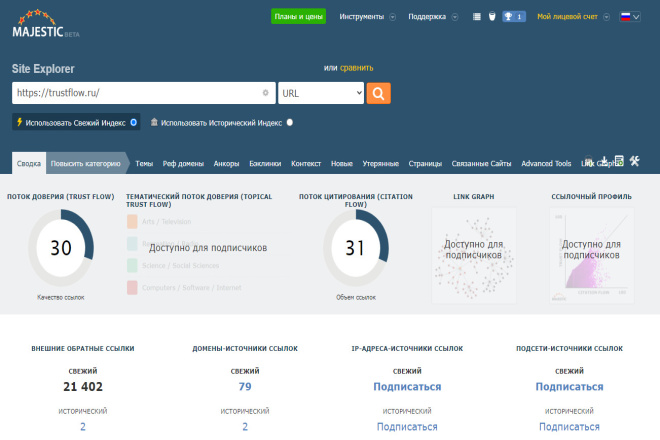Click the Планы и цены button
The height and width of the screenshot is (440, 660).
coord(298,16)
